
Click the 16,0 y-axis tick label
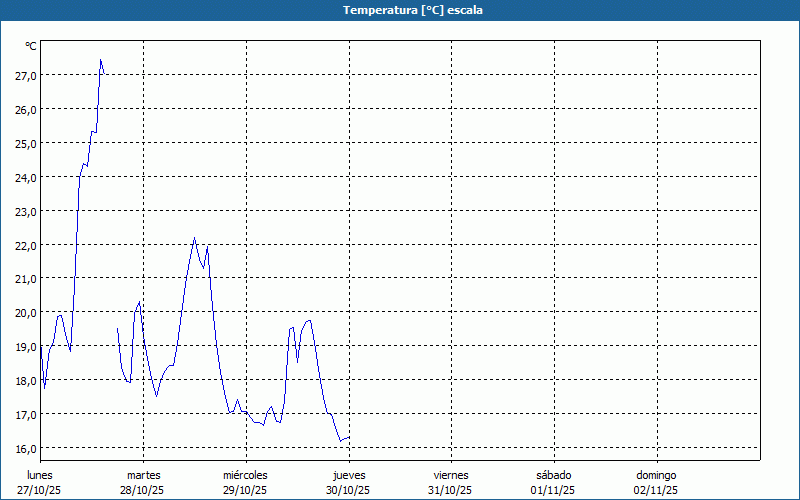(x=26, y=448)
